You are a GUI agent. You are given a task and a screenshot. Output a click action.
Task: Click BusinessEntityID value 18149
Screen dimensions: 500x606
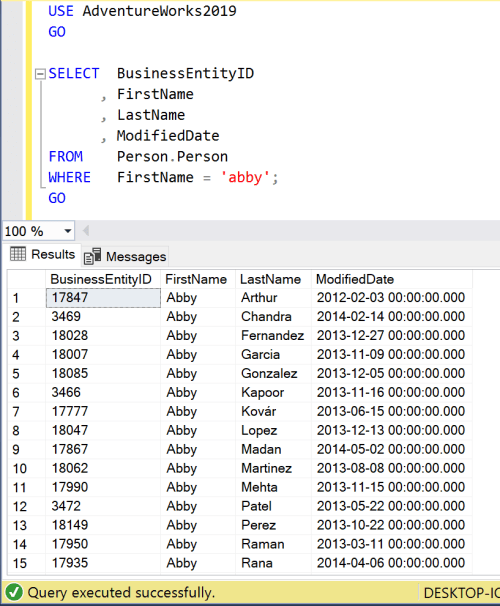103,525
